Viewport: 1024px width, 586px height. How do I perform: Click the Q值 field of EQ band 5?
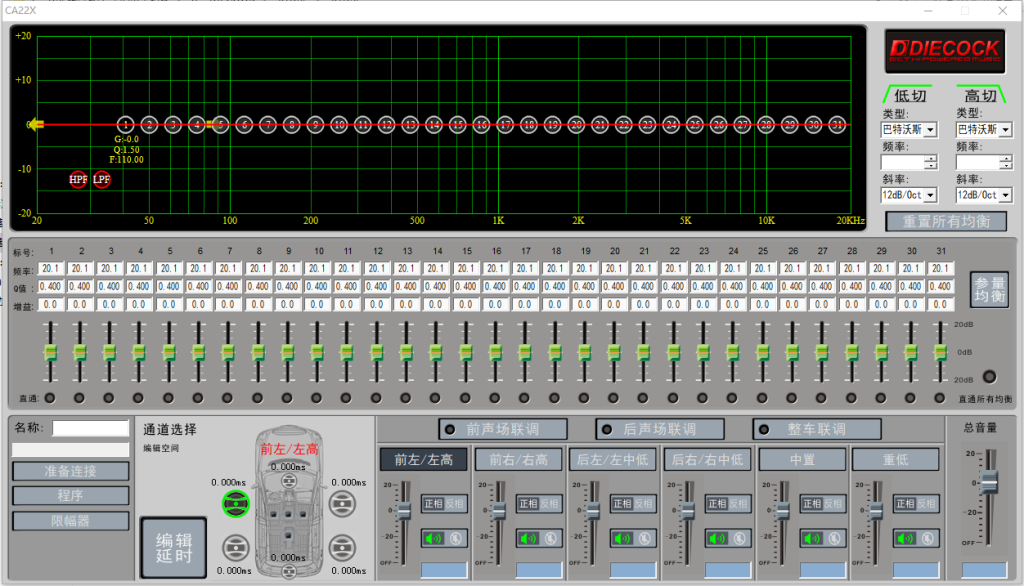coord(168,286)
